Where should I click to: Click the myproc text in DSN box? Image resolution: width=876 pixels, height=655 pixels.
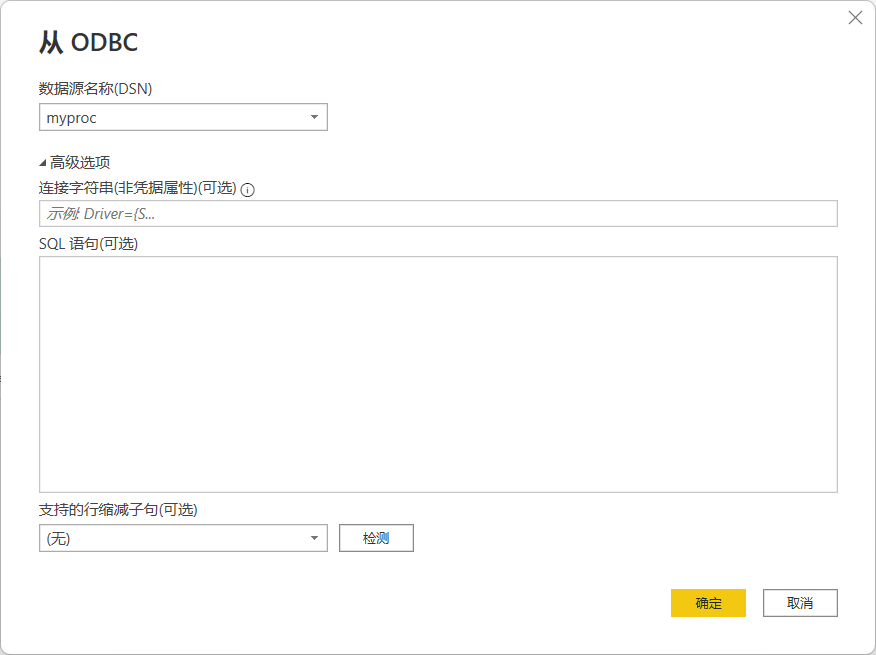coord(71,118)
